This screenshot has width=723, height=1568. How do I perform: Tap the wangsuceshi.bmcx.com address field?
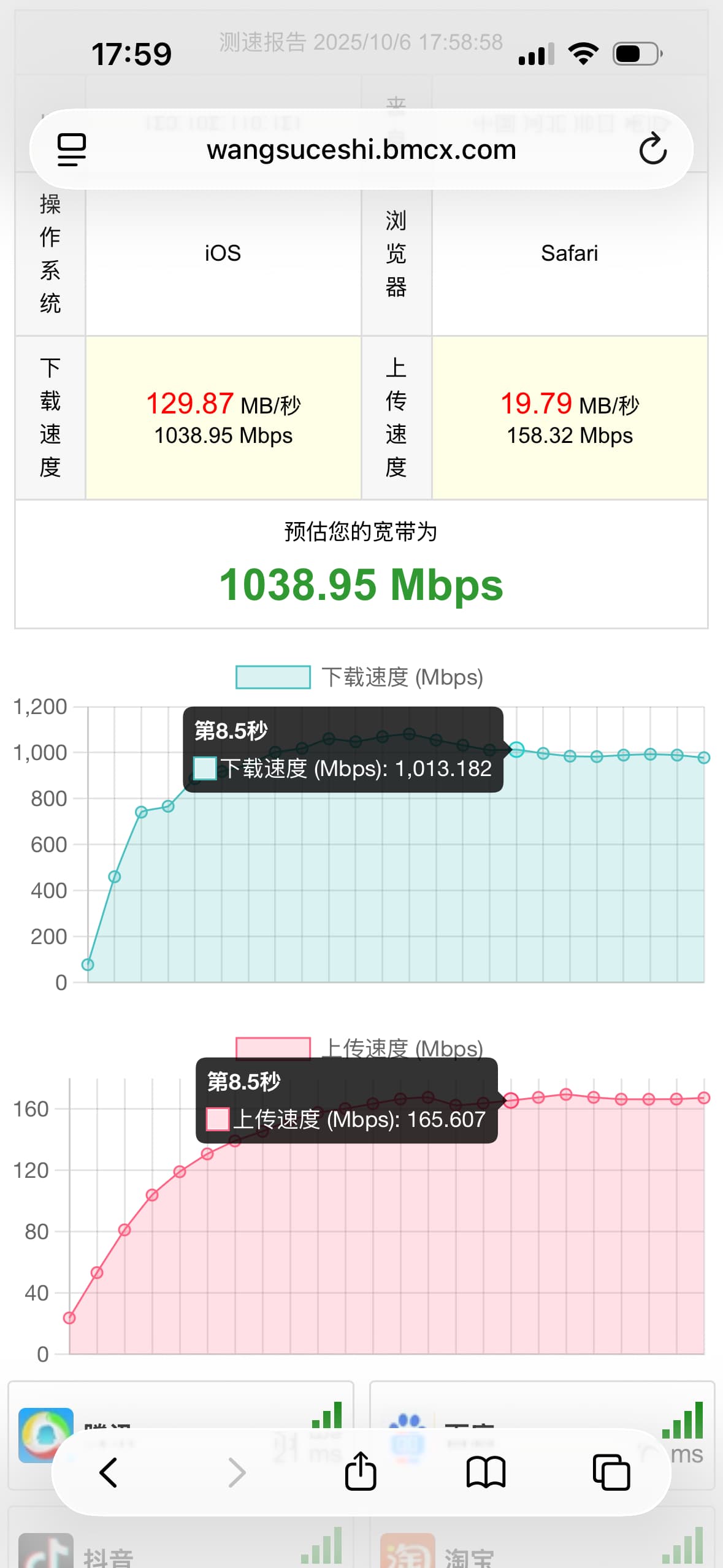361,150
